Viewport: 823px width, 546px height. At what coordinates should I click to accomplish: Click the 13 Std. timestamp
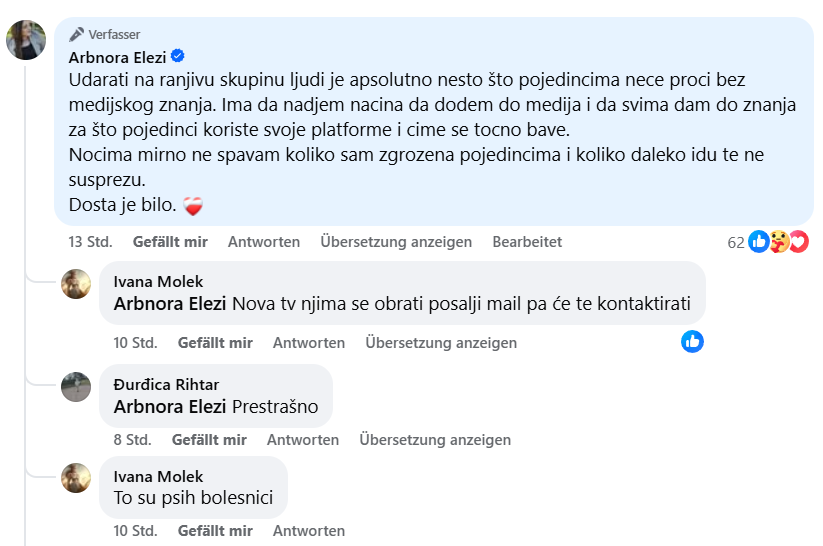click(90, 242)
